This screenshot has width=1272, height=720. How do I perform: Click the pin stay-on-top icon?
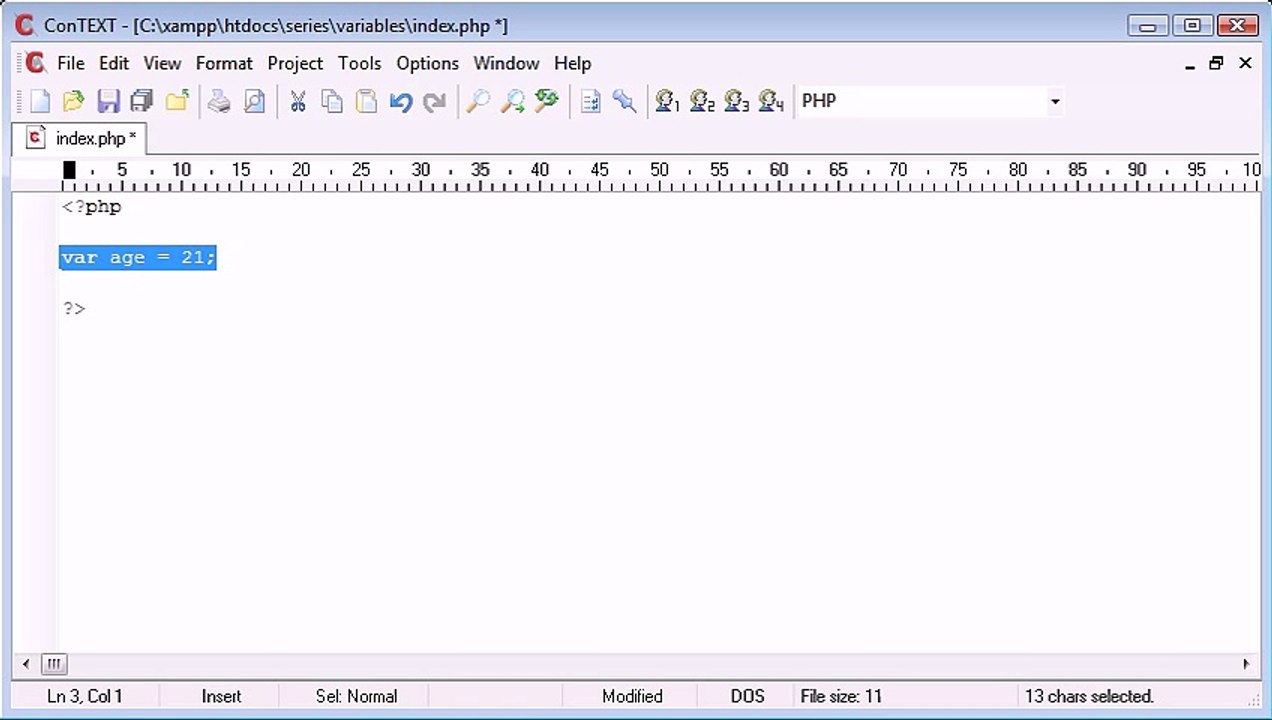point(625,101)
